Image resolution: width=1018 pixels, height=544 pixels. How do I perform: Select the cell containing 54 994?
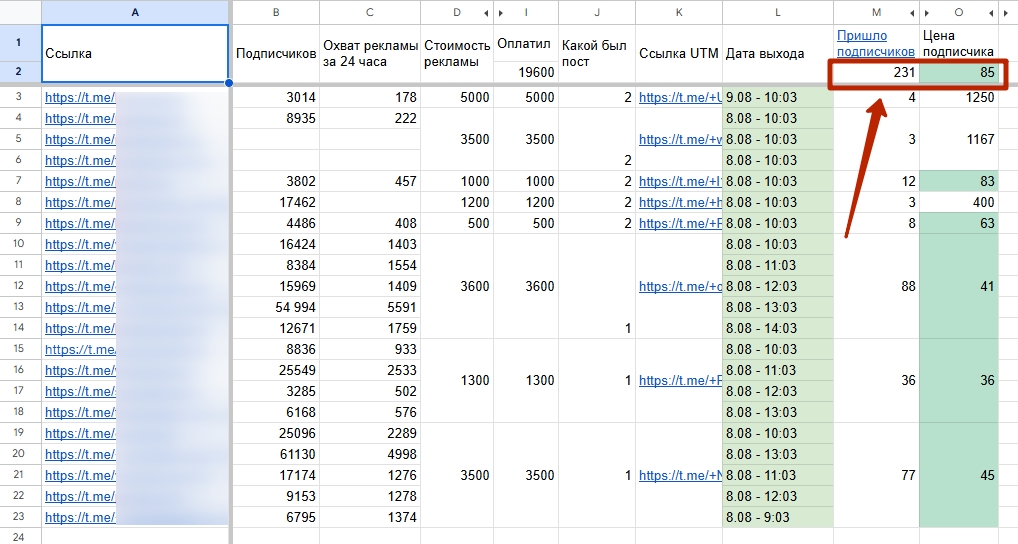275,307
